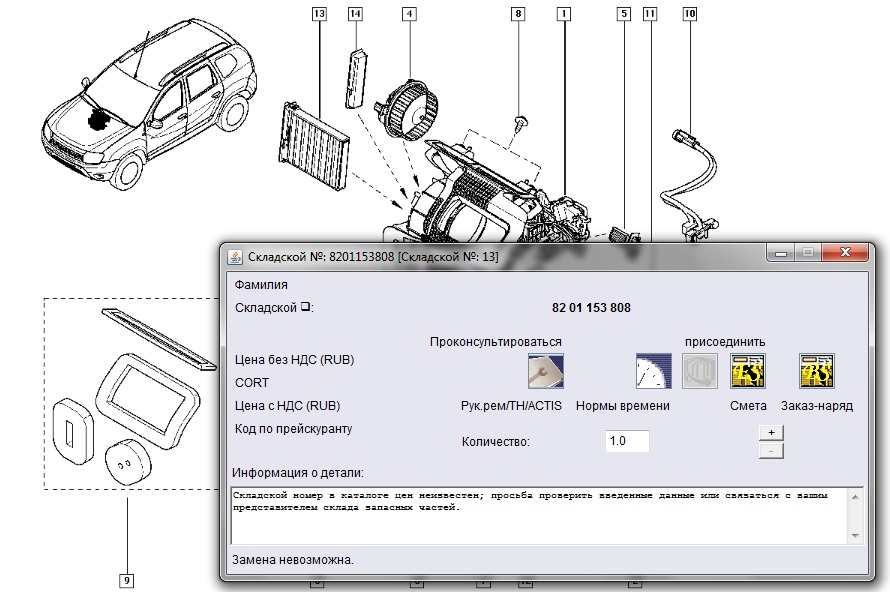Increase quantity with the plus button
The image size is (890, 592).
pos(770,432)
